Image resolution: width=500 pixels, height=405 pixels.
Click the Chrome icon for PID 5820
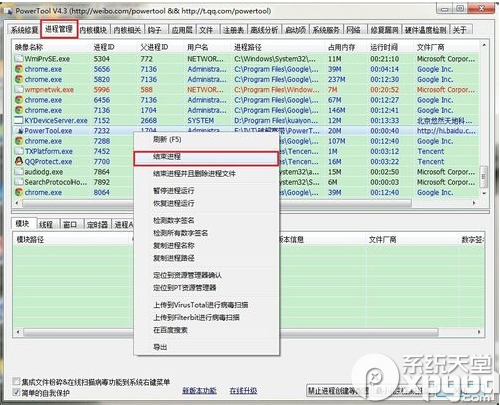(19, 79)
